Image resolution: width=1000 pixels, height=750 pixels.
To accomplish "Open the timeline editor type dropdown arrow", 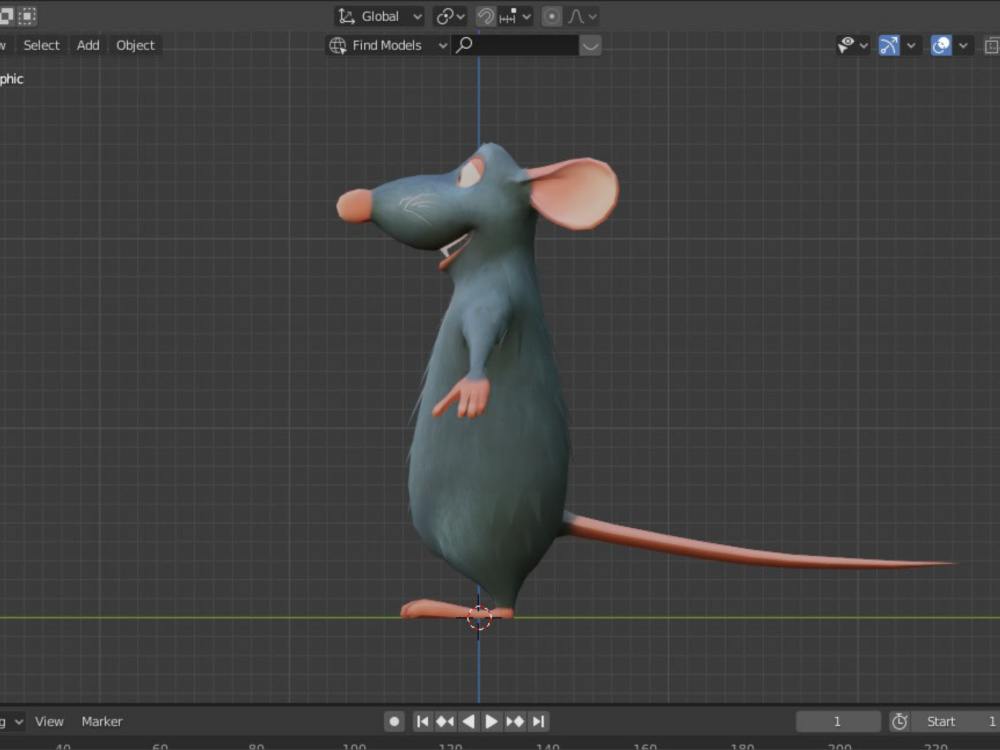I will point(18,722).
